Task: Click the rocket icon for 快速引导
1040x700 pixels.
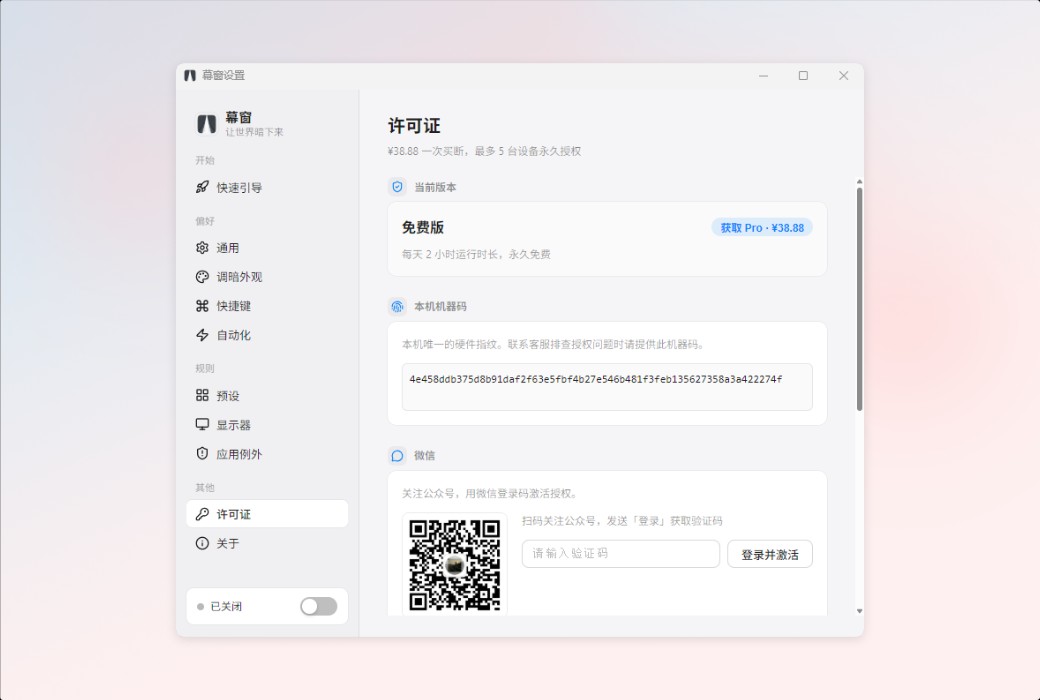Action: coord(202,187)
